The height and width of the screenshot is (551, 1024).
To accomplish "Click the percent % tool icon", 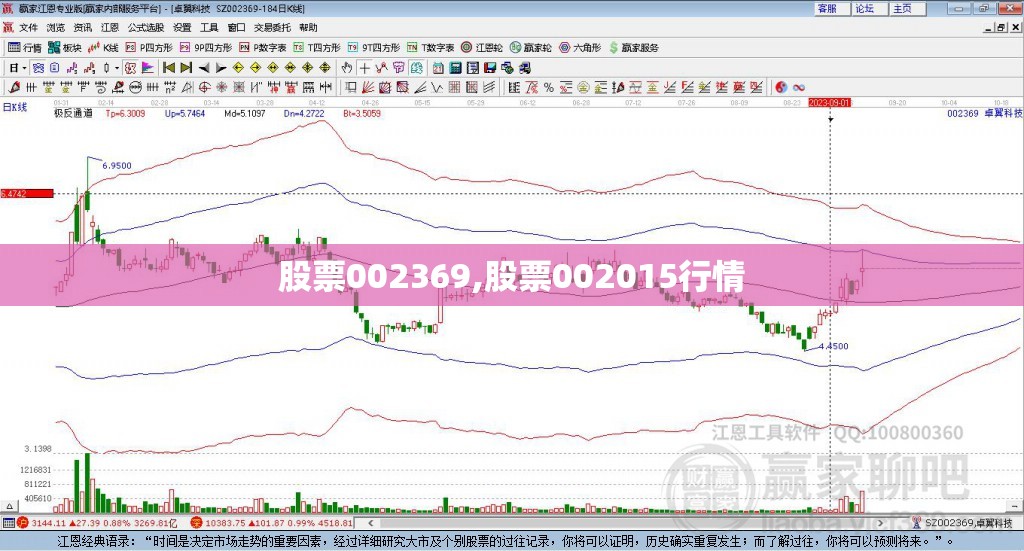I will click(x=549, y=87).
